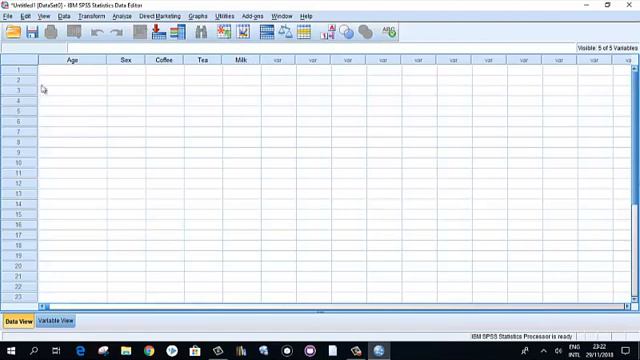
Task: Open the Variables info icon
Action: point(178,32)
